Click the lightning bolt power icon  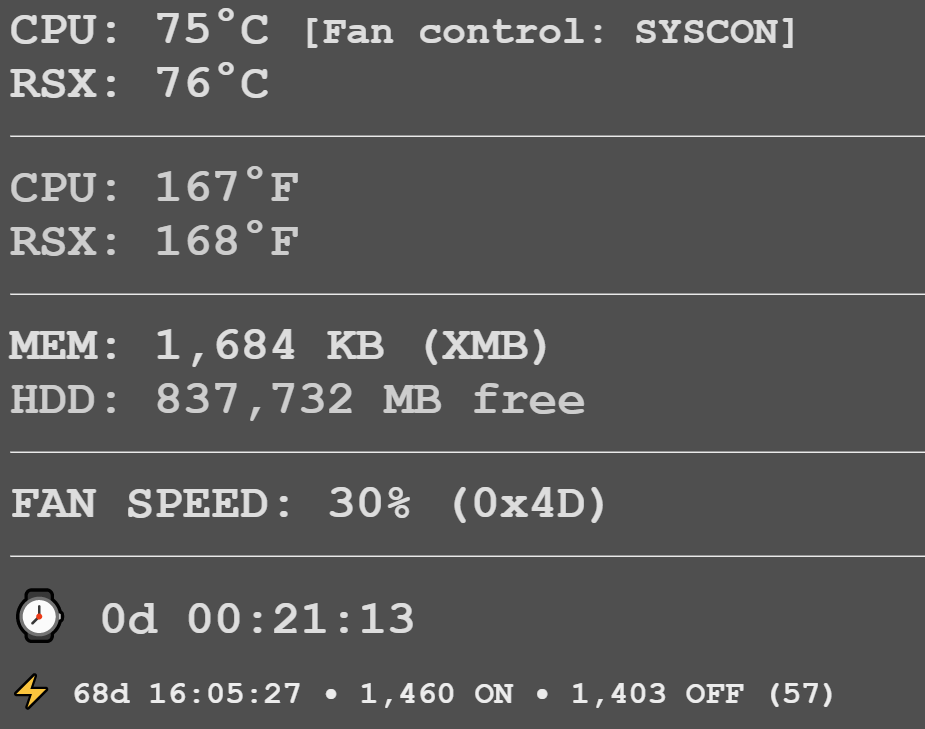click(x=31, y=692)
